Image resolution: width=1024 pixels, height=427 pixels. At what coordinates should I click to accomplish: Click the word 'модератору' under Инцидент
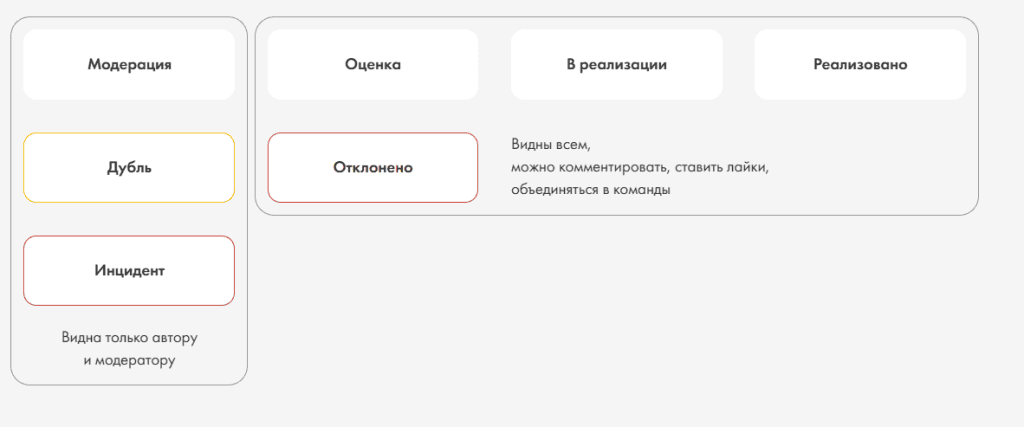[135, 361]
